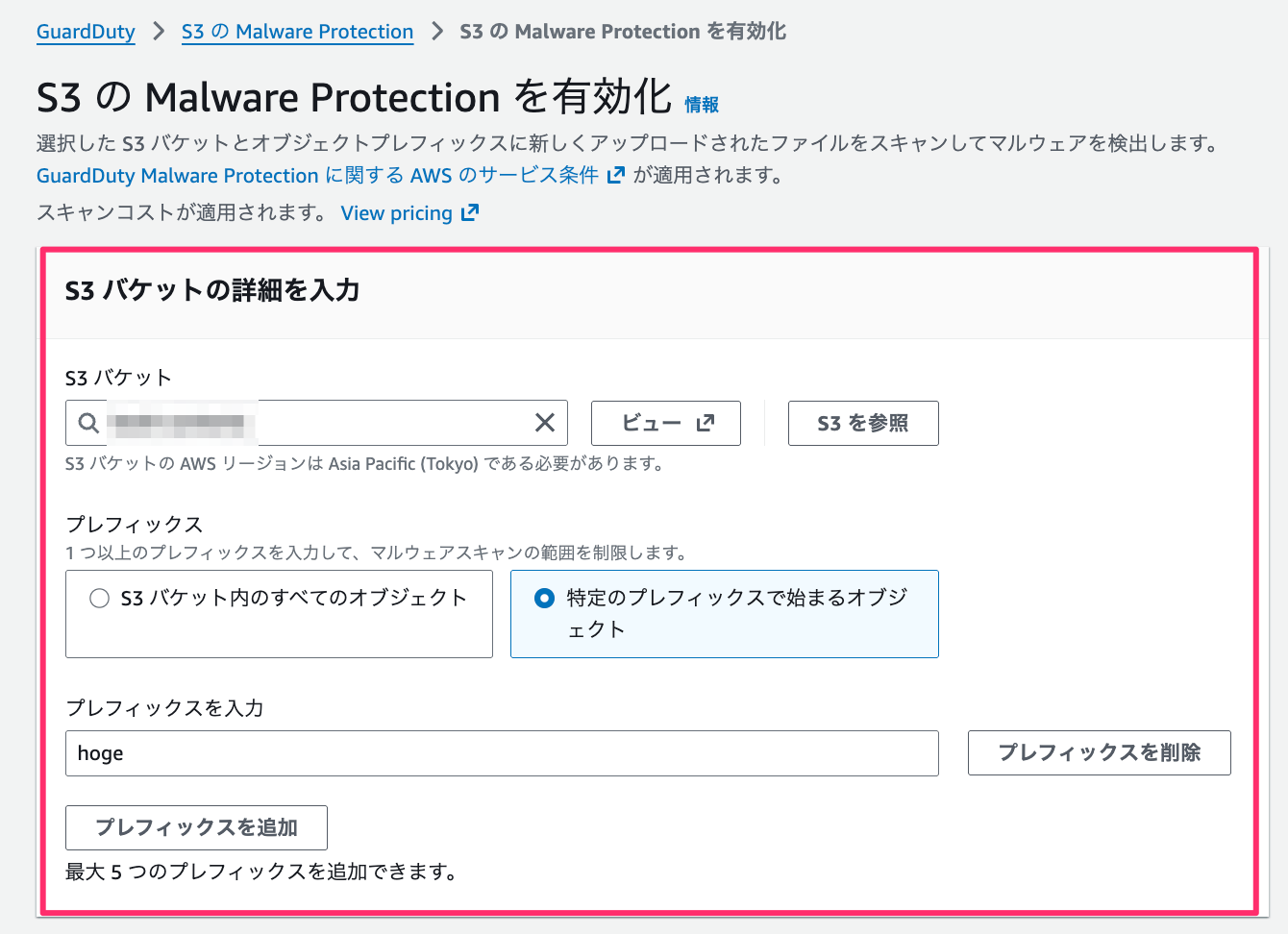Image resolution: width=1288 pixels, height=934 pixels.
Task: Select S3 バケット内のすべてのオブジェクト radio option
Action: pyautogui.click(x=99, y=599)
